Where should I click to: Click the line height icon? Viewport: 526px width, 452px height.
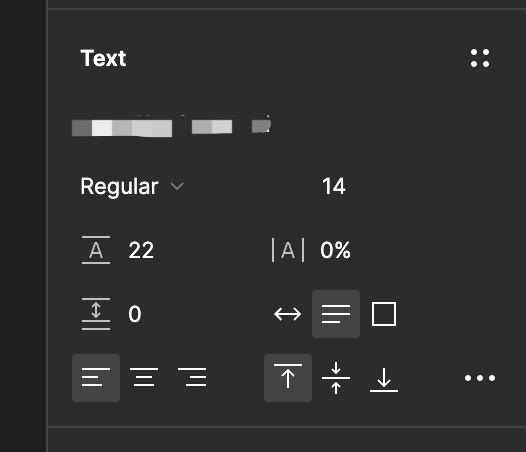pos(96,250)
